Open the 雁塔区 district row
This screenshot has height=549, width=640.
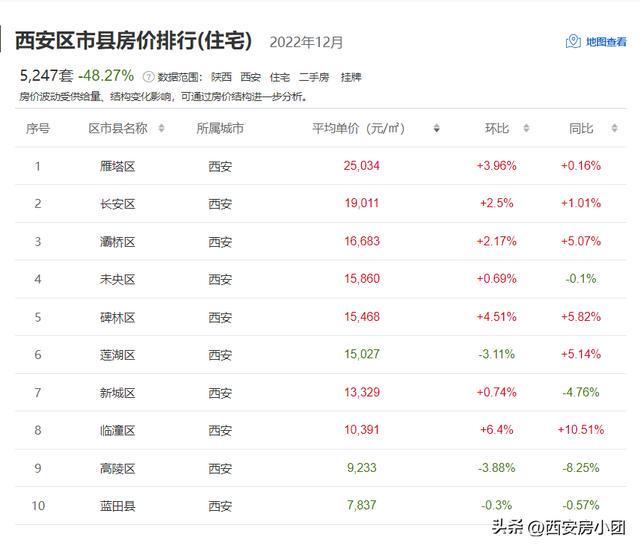click(321, 166)
